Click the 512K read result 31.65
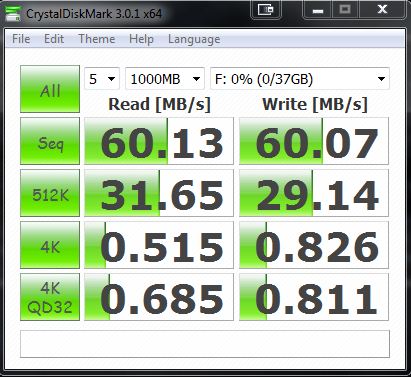The image size is (411, 377). click(x=159, y=193)
